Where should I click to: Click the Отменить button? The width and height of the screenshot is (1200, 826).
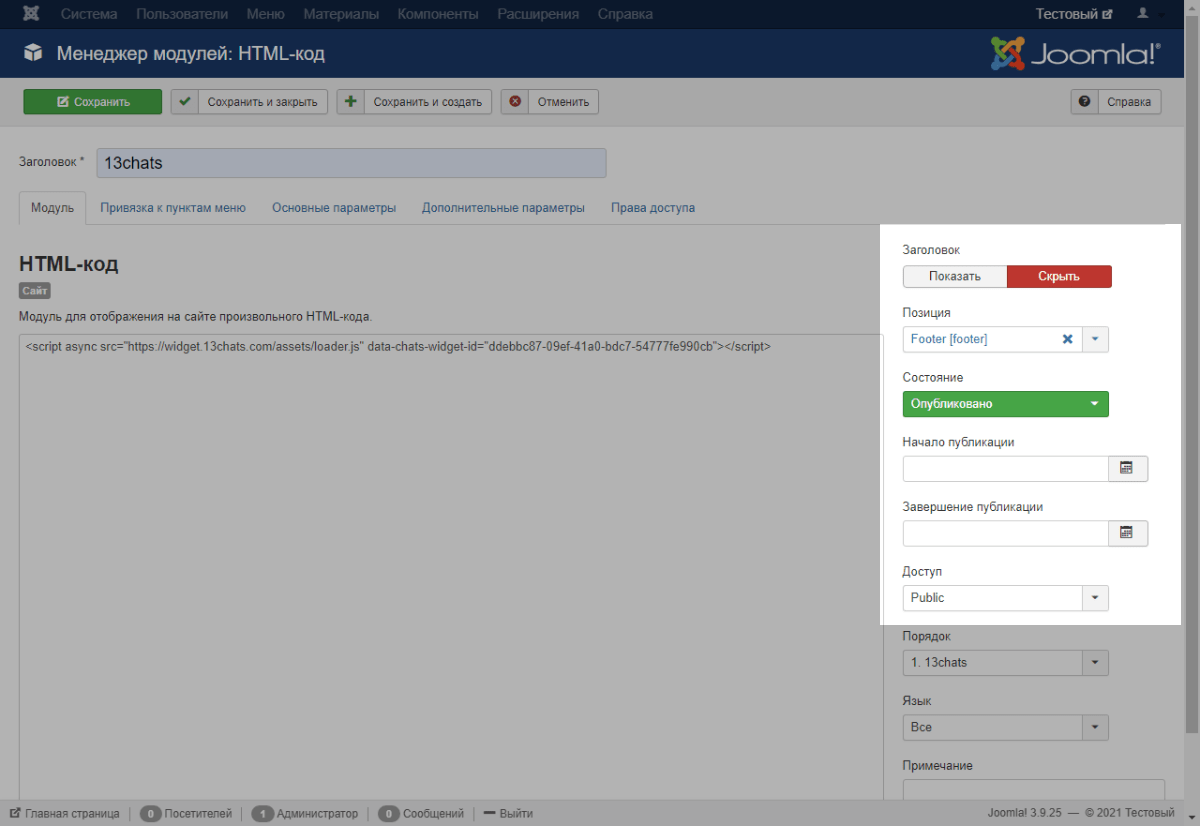click(550, 101)
